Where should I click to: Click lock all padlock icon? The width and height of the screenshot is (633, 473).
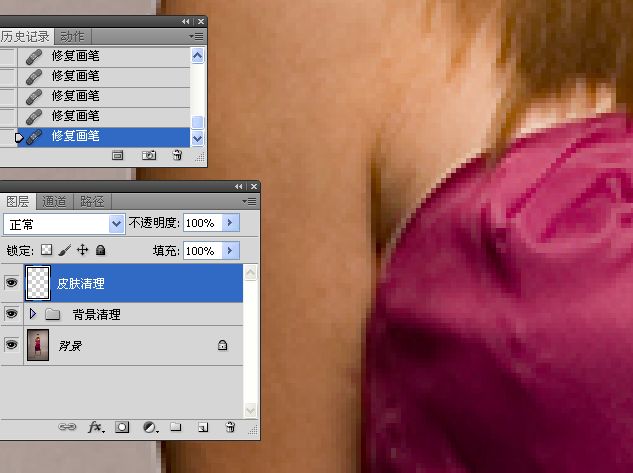pyautogui.click(x=101, y=250)
